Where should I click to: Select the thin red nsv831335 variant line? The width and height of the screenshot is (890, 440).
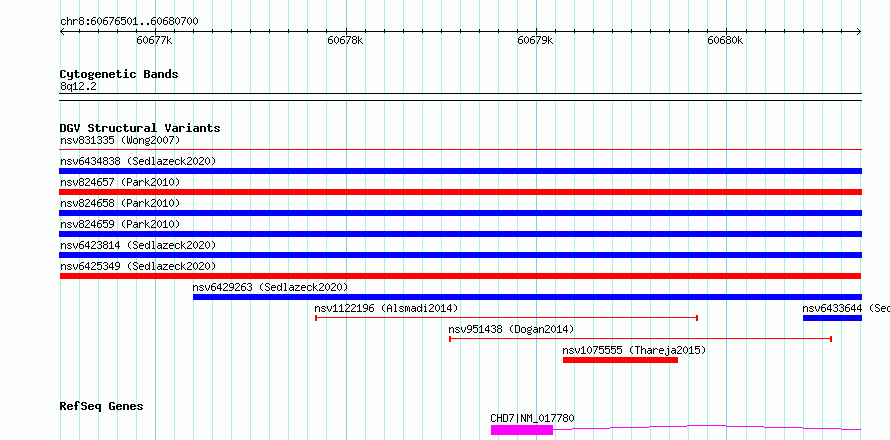(x=460, y=150)
